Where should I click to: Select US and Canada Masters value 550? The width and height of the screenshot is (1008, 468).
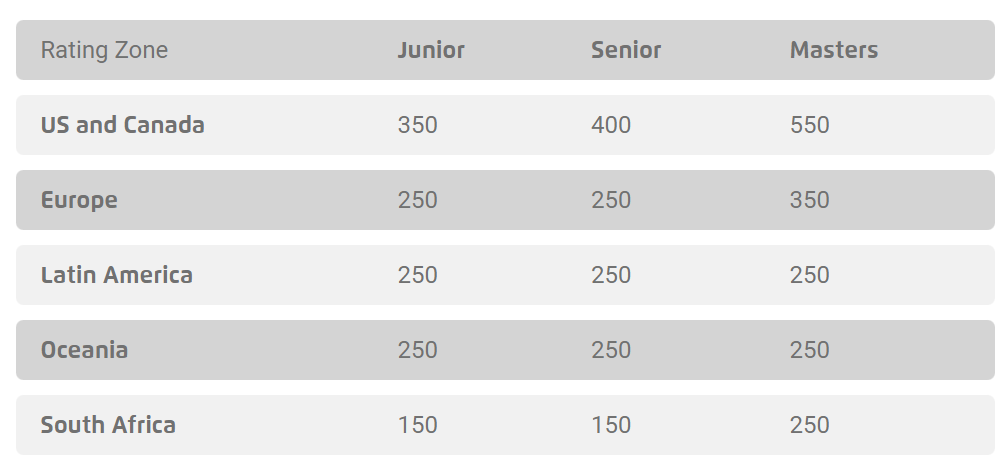click(809, 125)
